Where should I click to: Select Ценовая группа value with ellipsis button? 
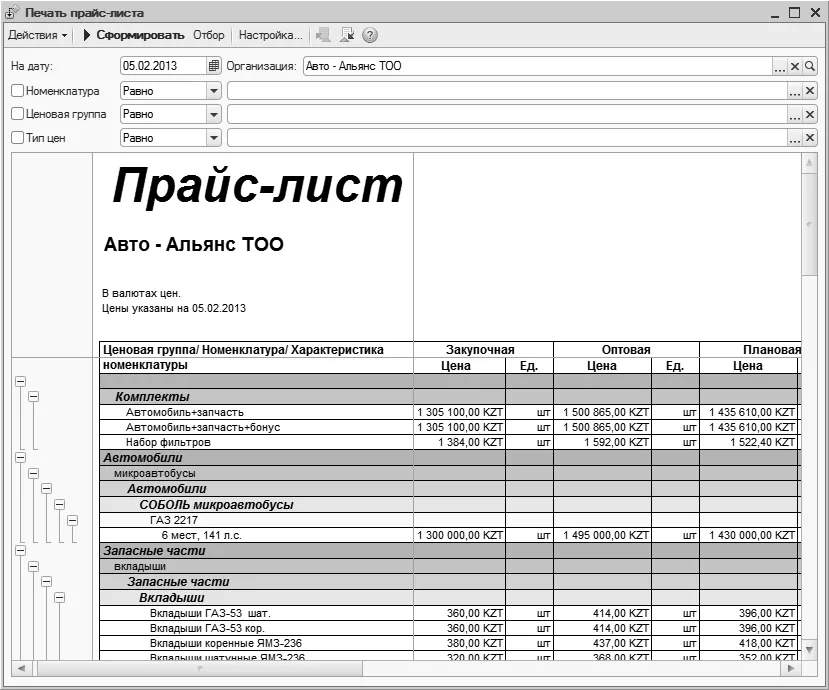[x=795, y=115]
